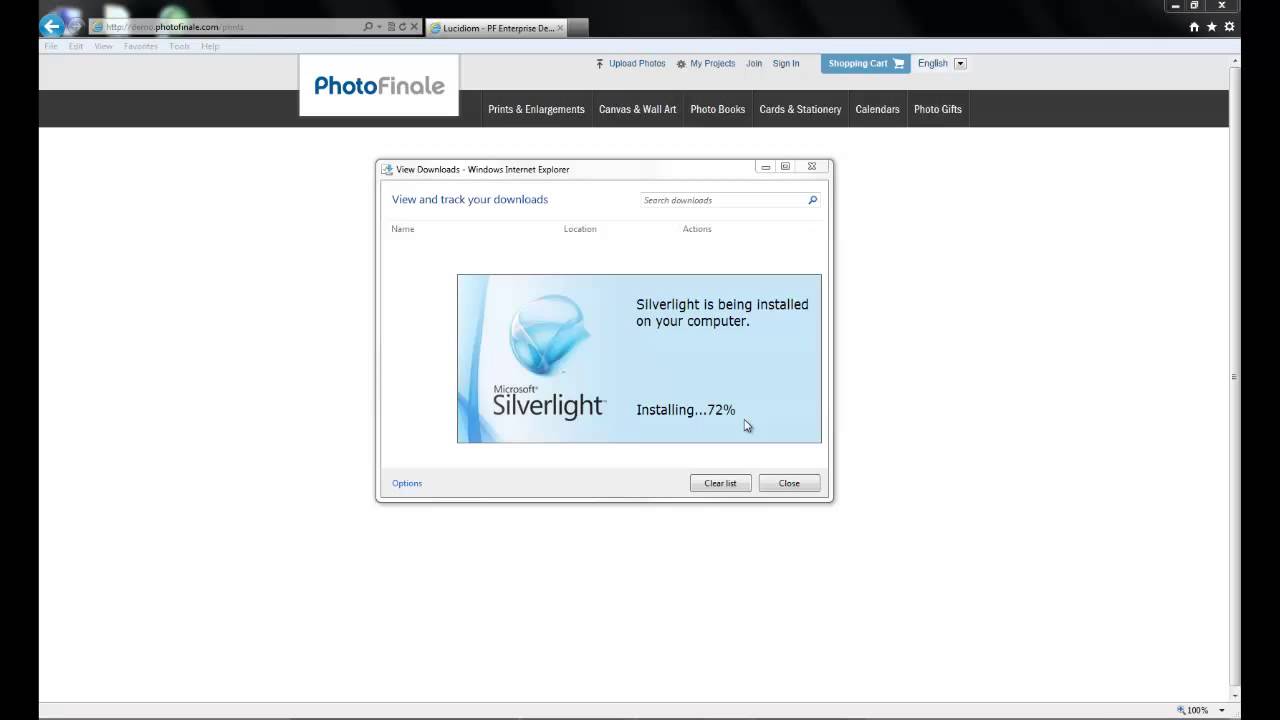
Task: Click the My Projects gear icon
Action: pyautogui.click(x=681, y=64)
